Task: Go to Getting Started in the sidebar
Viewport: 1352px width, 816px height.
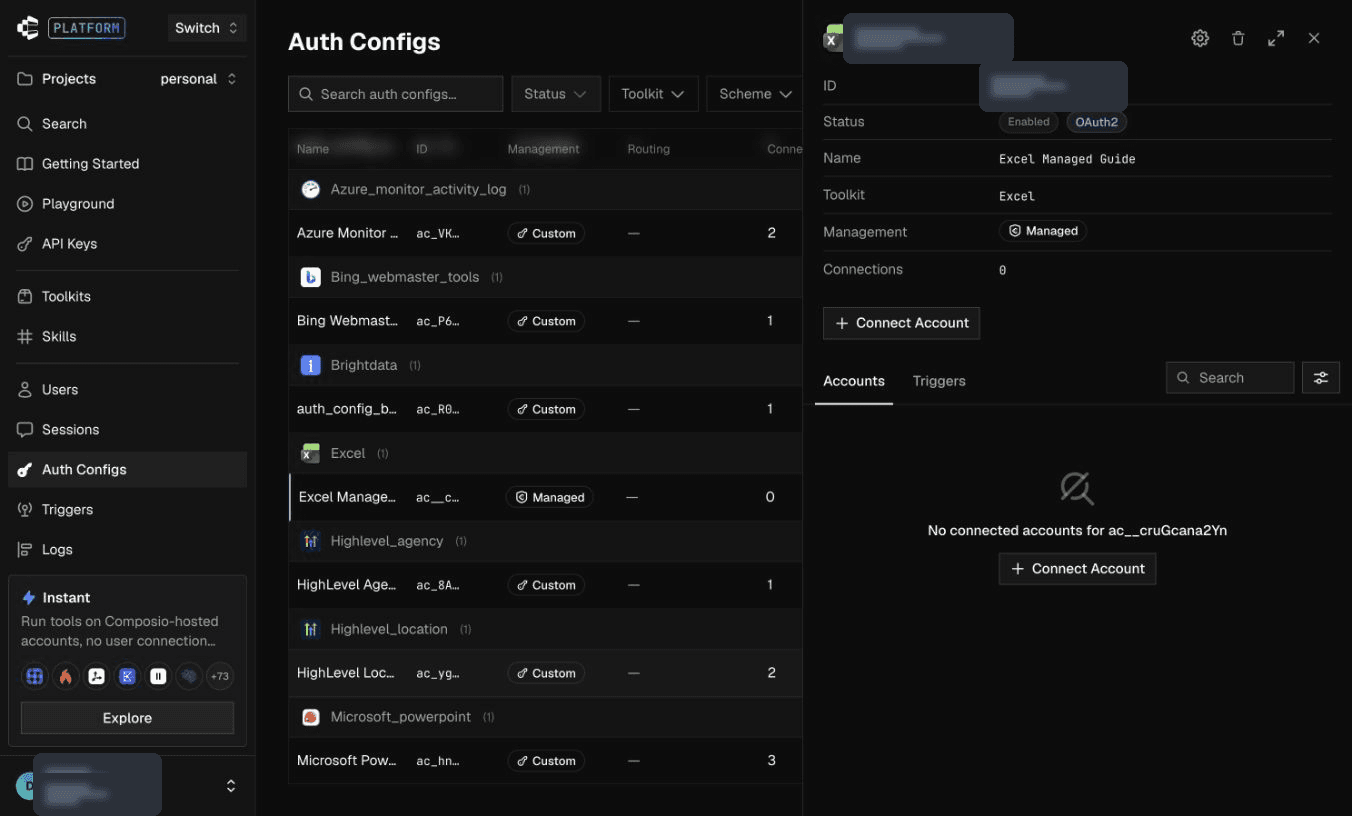Action: 128,163
